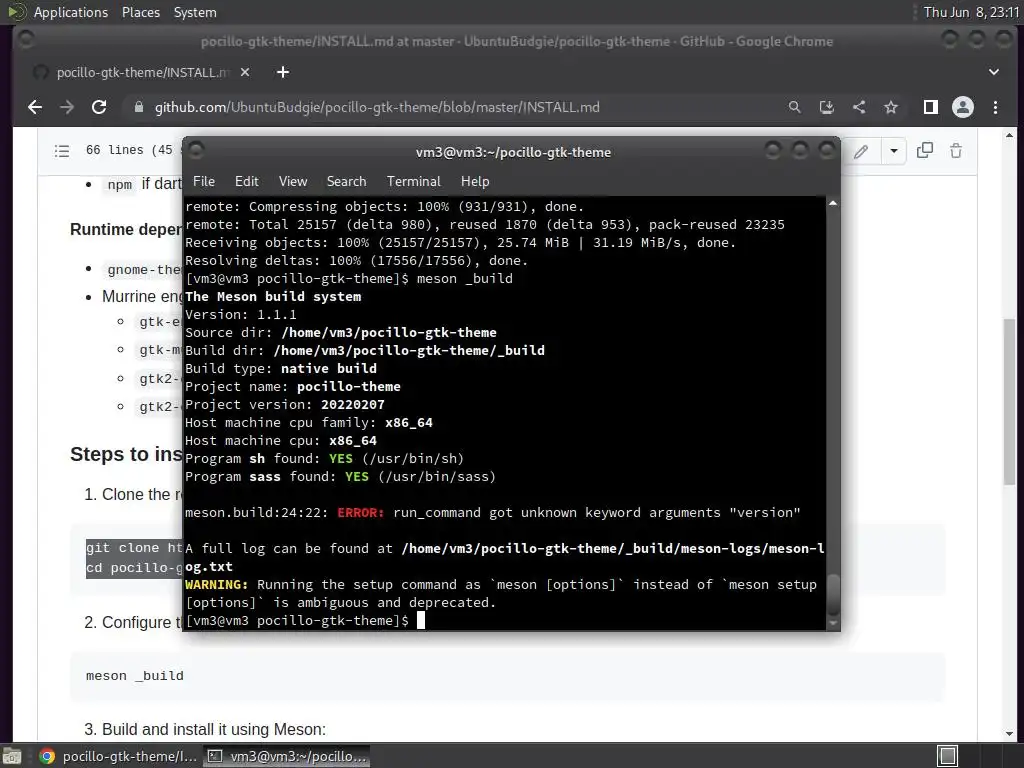
Task: Click the 'npm' inline code item
Action: pyautogui.click(x=120, y=185)
